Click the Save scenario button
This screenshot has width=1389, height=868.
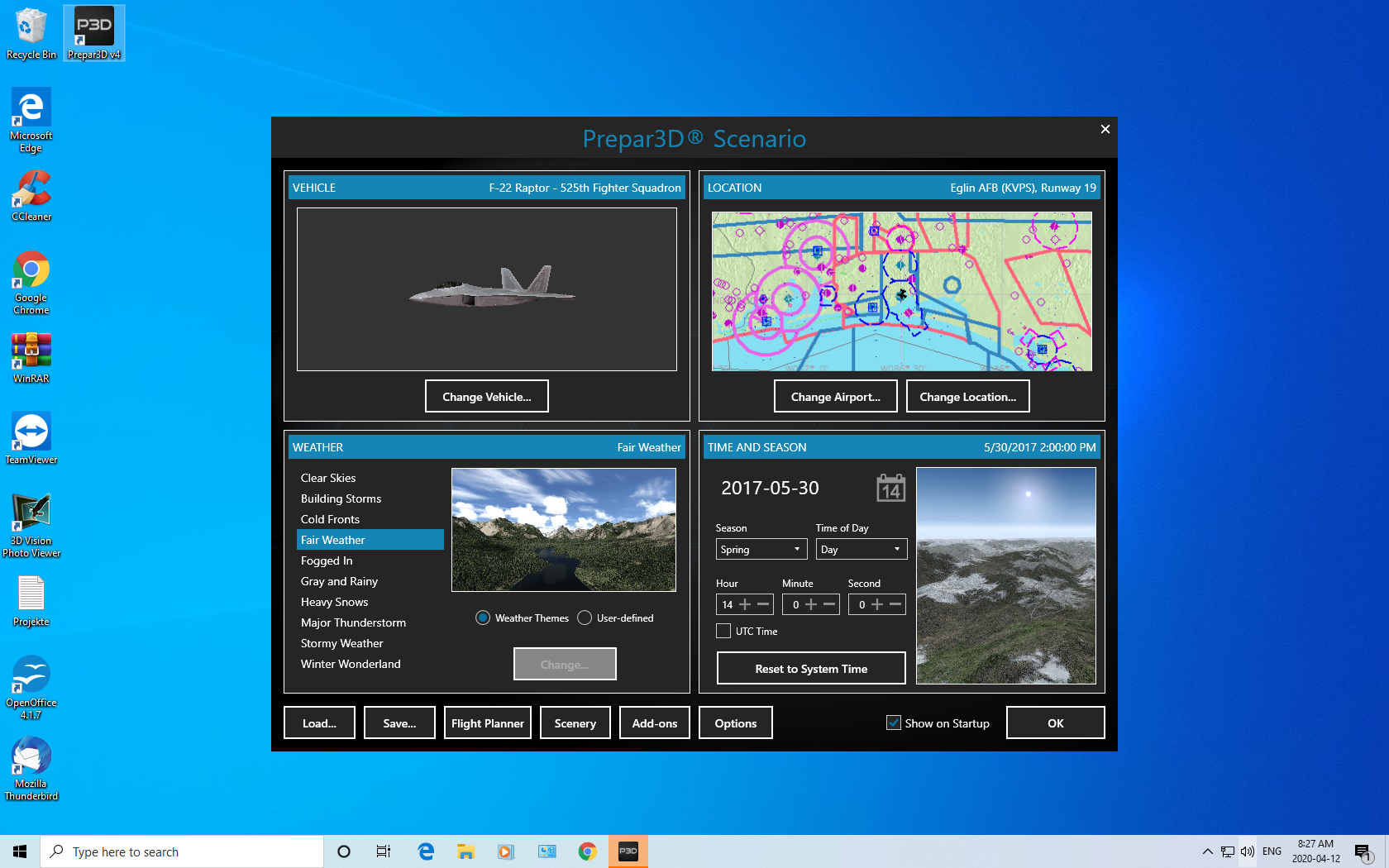[x=399, y=723]
